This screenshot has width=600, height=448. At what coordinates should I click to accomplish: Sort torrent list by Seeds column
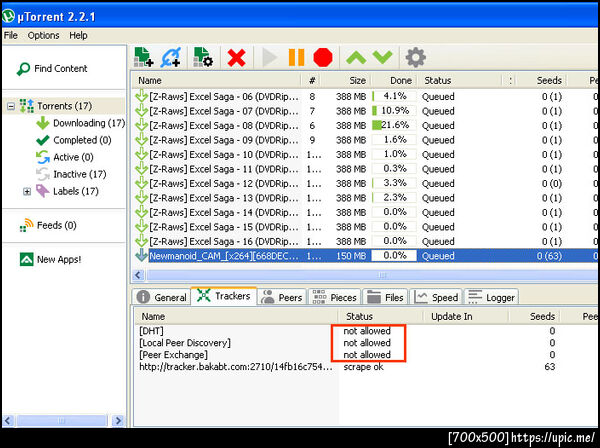pyautogui.click(x=541, y=80)
